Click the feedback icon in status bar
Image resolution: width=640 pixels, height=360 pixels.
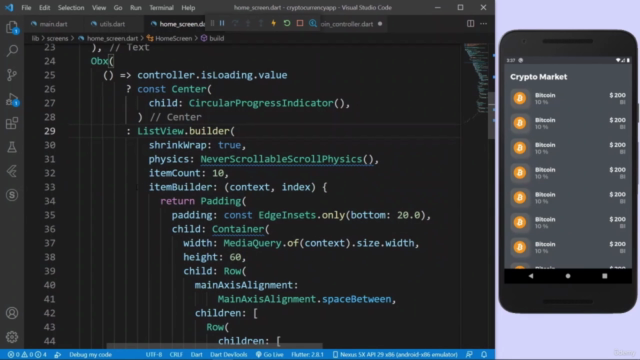(469, 354)
